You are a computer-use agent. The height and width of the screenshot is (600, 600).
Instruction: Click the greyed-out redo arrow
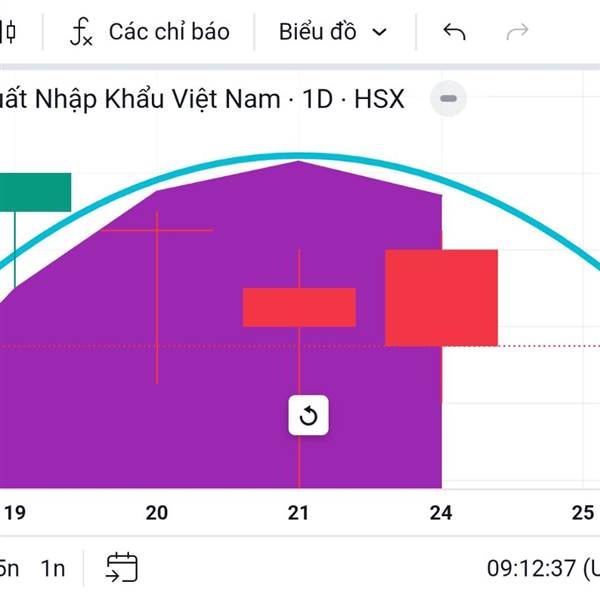[x=517, y=32]
